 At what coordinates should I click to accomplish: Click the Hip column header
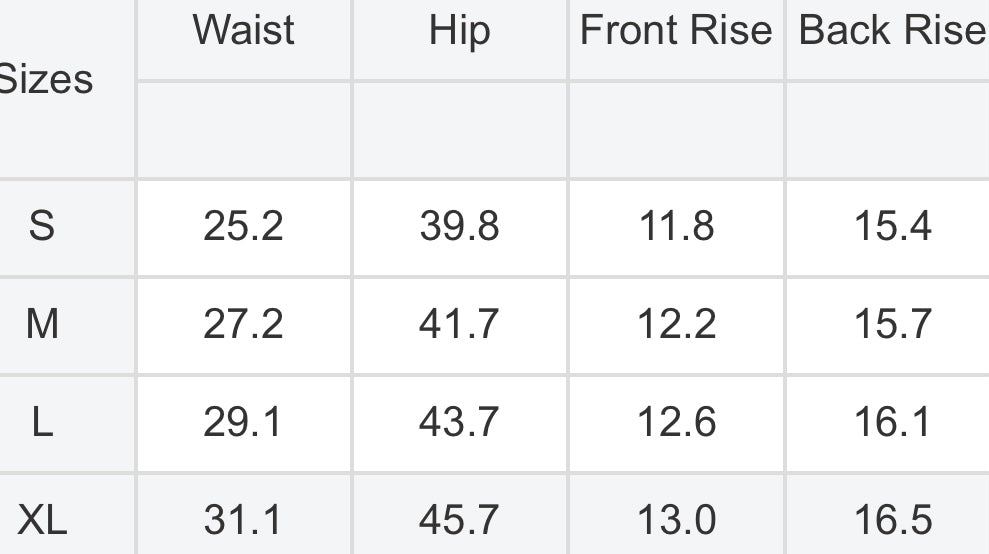[x=459, y=32]
